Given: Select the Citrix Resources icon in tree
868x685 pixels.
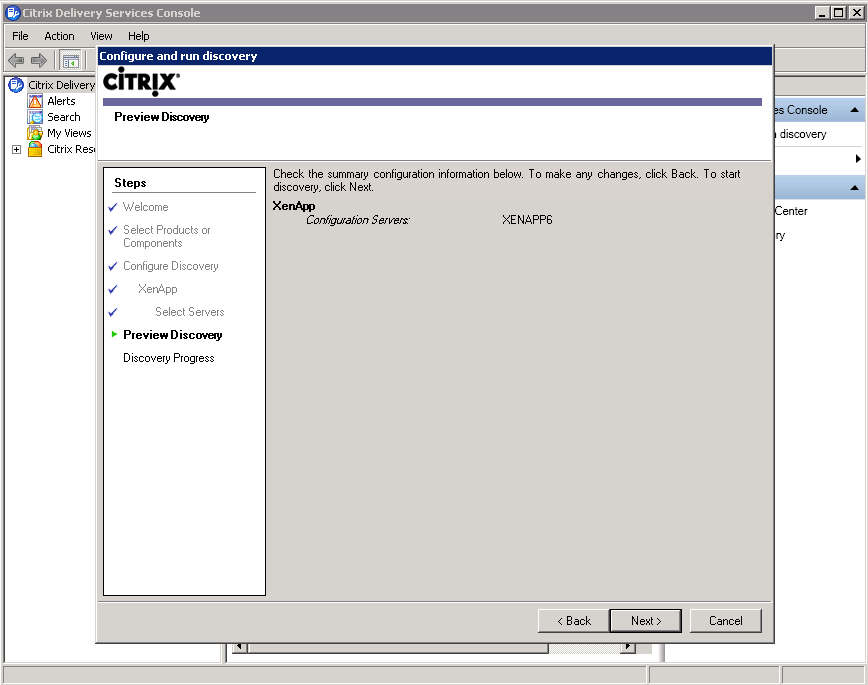Looking at the screenshot, I should (35, 149).
